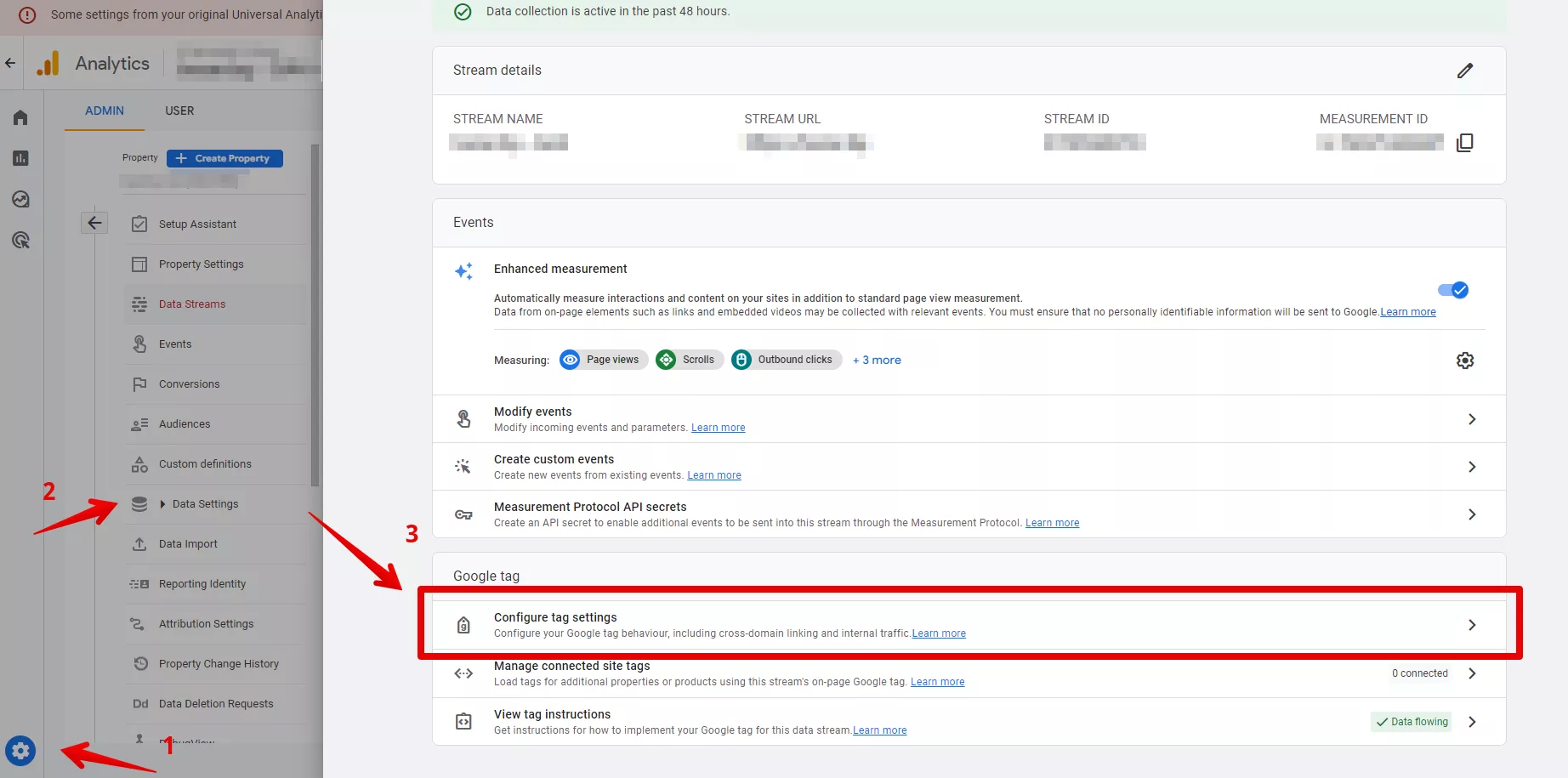The height and width of the screenshot is (778, 1568).
Task: Open View tag instructions chevron
Action: (x=1472, y=722)
